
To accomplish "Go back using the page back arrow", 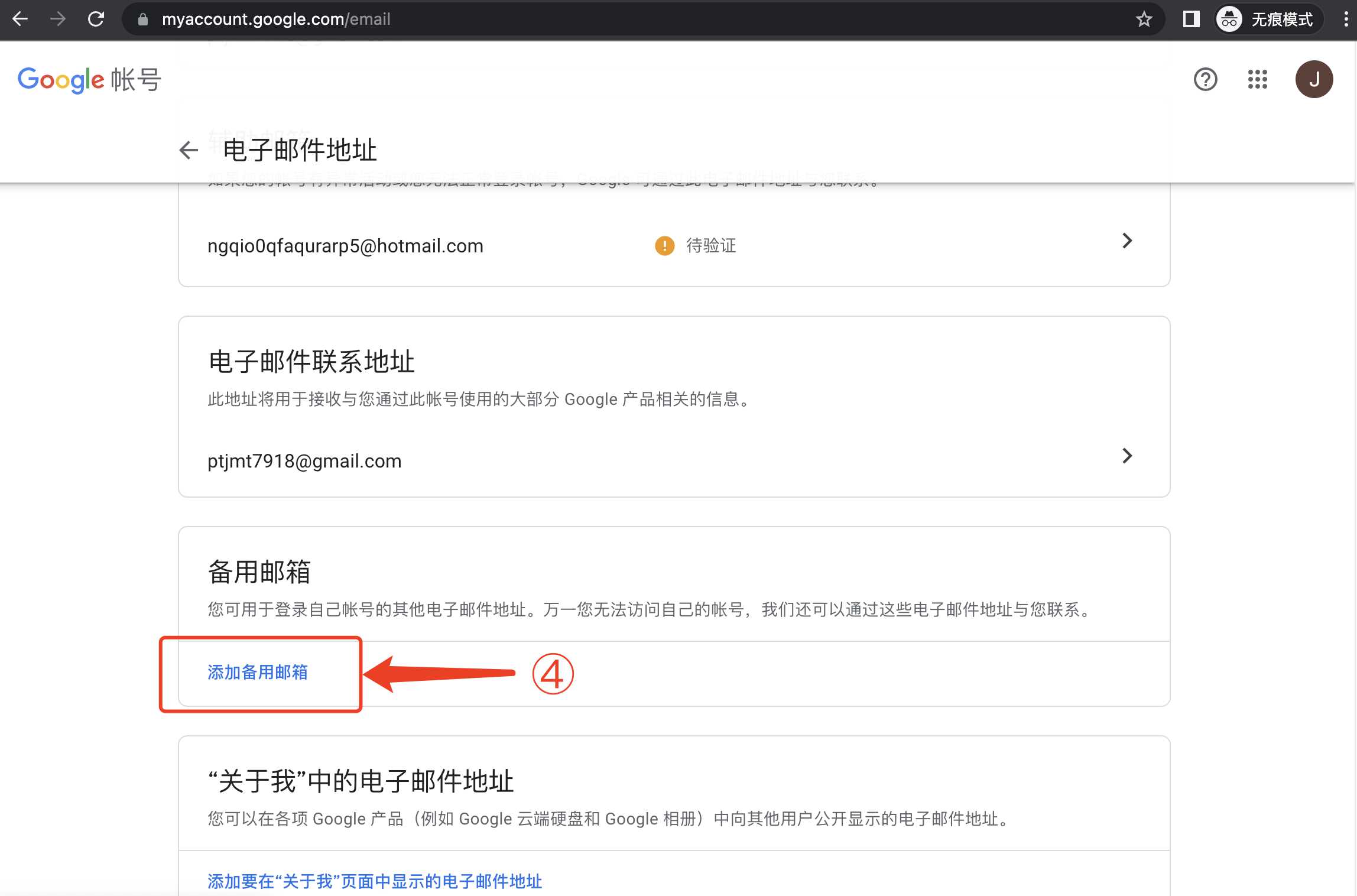I will (x=188, y=151).
